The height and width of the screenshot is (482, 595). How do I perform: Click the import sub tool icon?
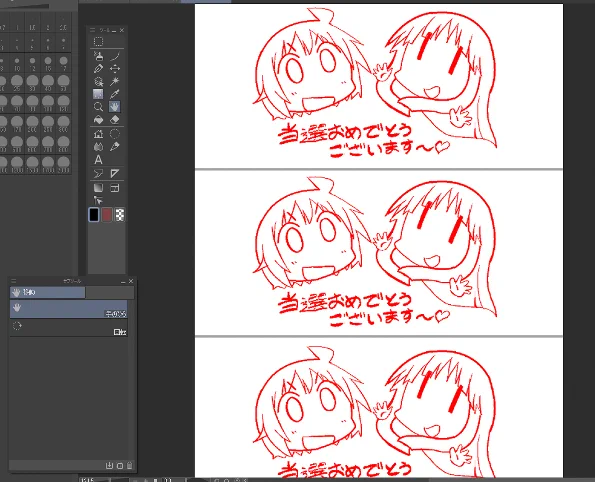(x=109, y=465)
